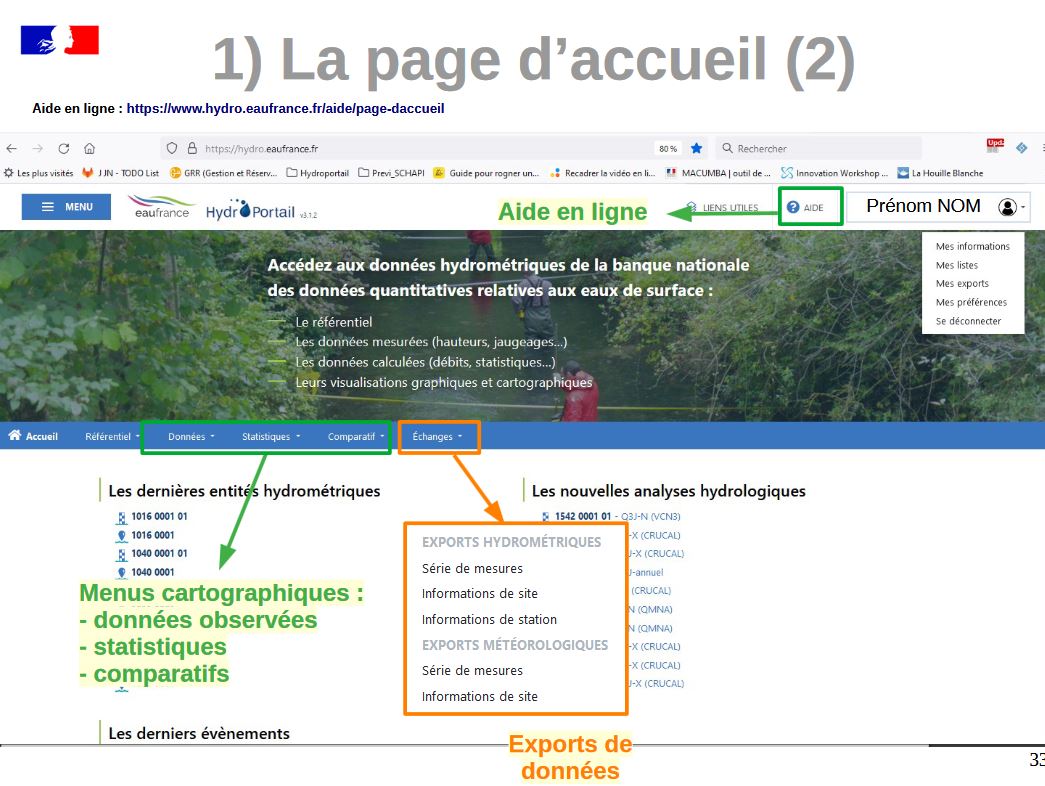Click the site pin icon beside 1016 0001
The image size is (1045, 786).
(x=121, y=536)
